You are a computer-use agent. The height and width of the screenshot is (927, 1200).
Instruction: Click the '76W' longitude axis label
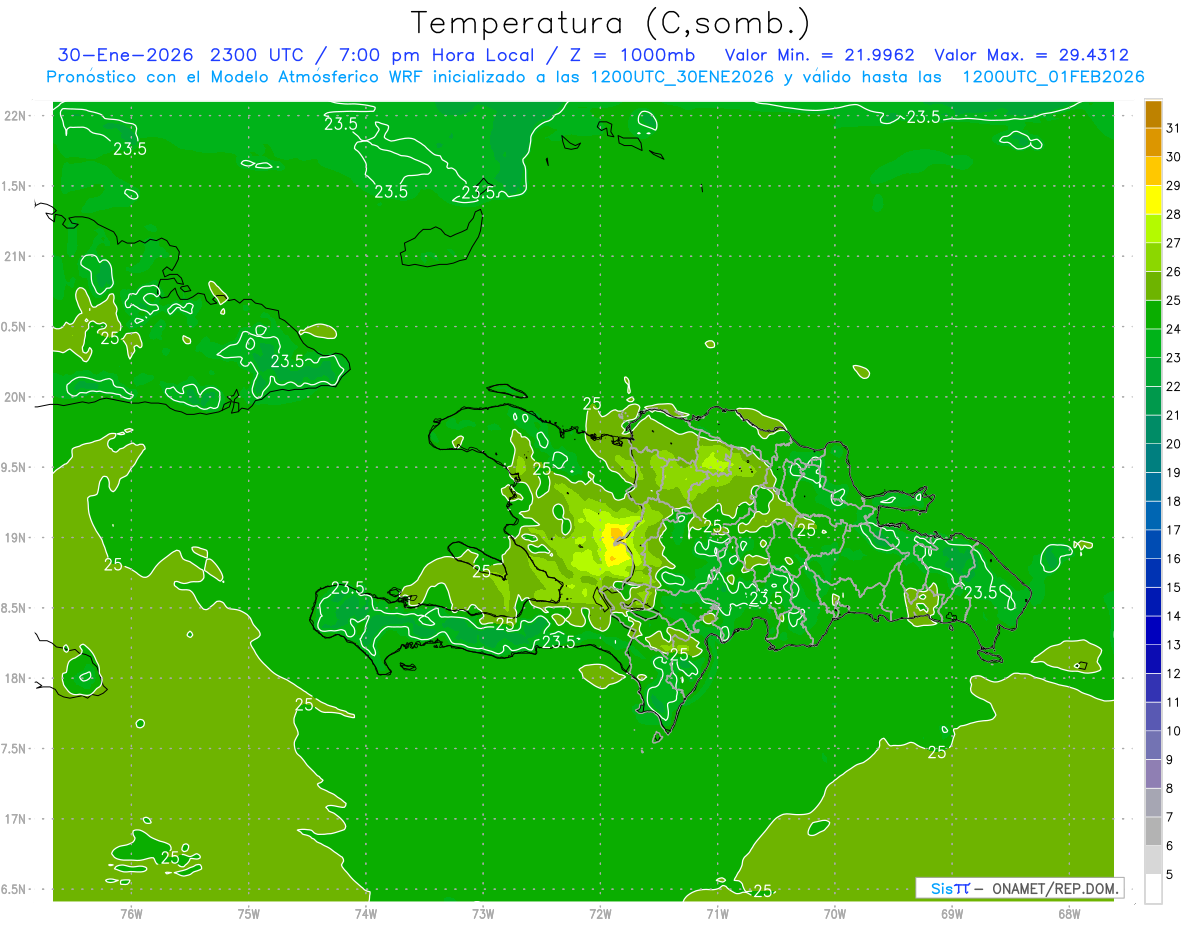pos(131,913)
